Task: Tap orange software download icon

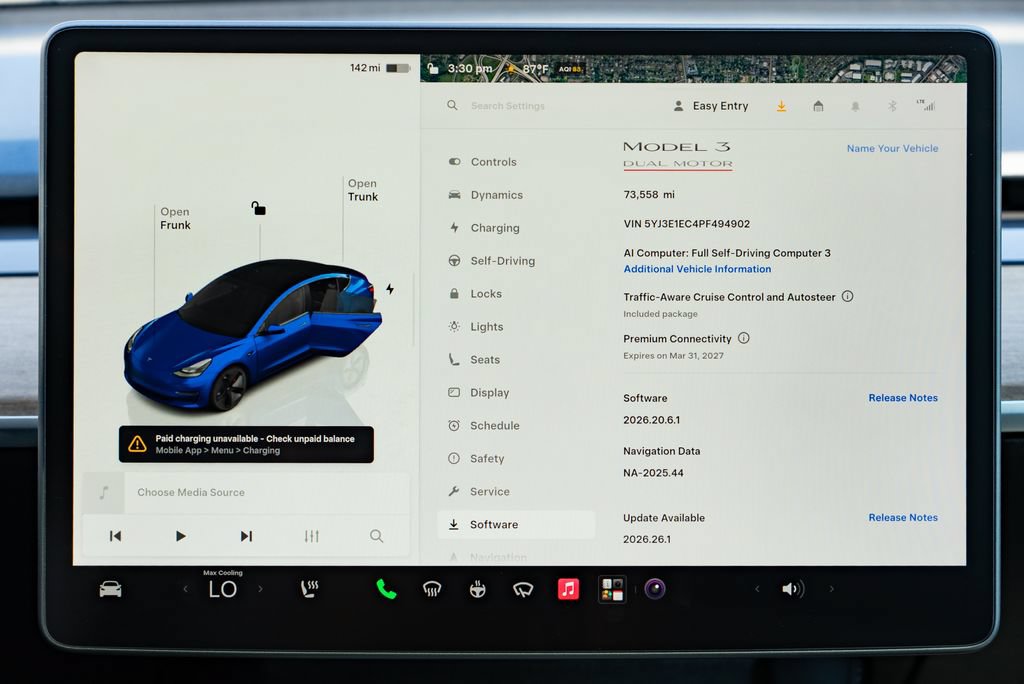Action: 781,106
